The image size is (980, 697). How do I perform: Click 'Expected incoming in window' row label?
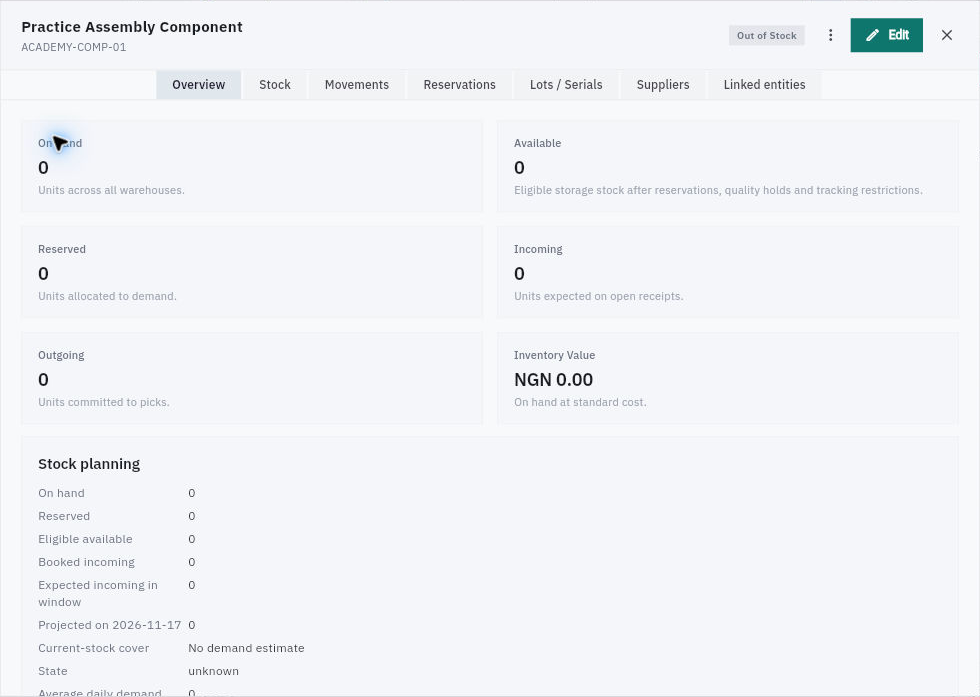(98, 593)
